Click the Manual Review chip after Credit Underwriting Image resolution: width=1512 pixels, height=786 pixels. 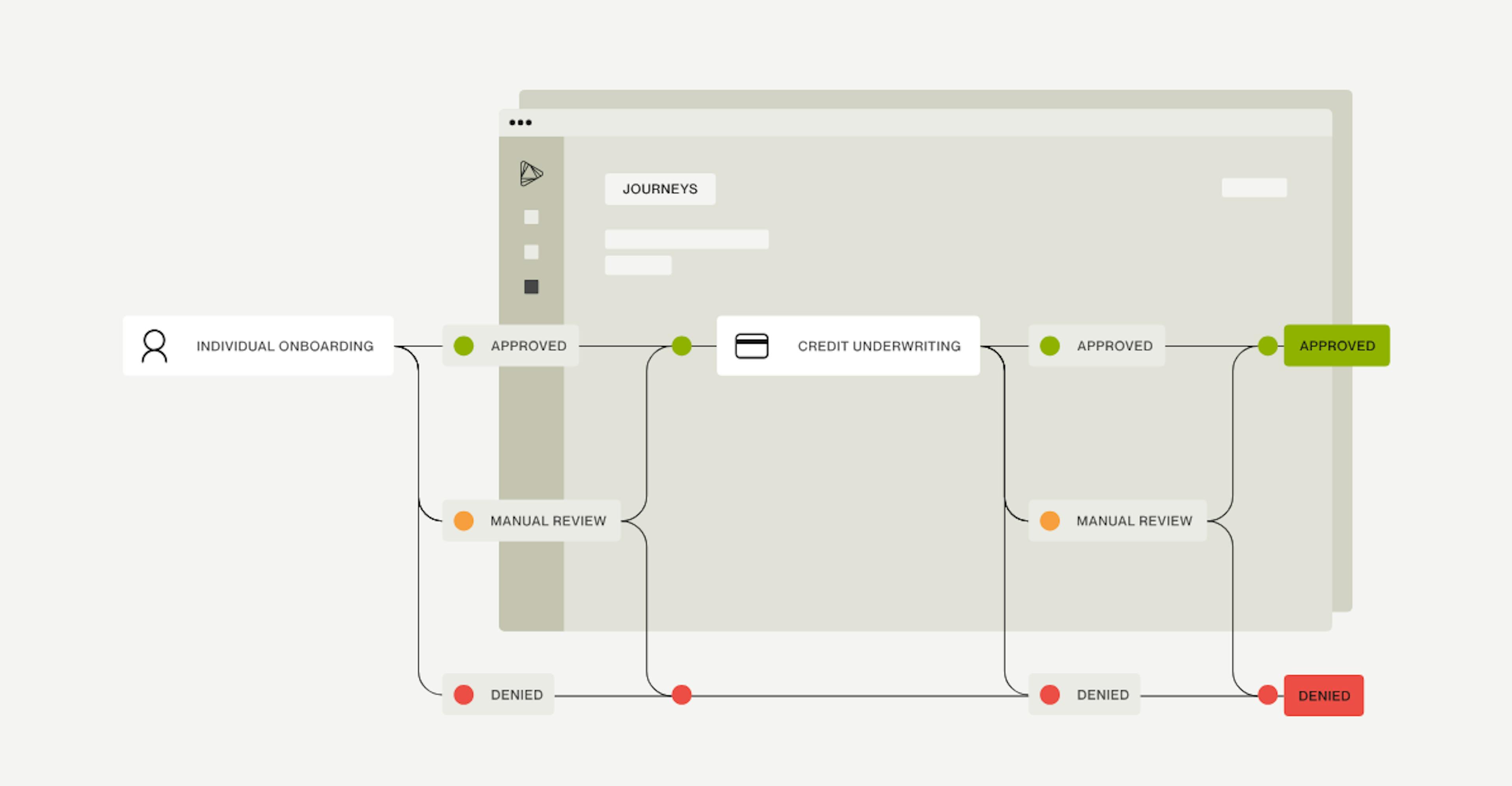tap(1117, 521)
